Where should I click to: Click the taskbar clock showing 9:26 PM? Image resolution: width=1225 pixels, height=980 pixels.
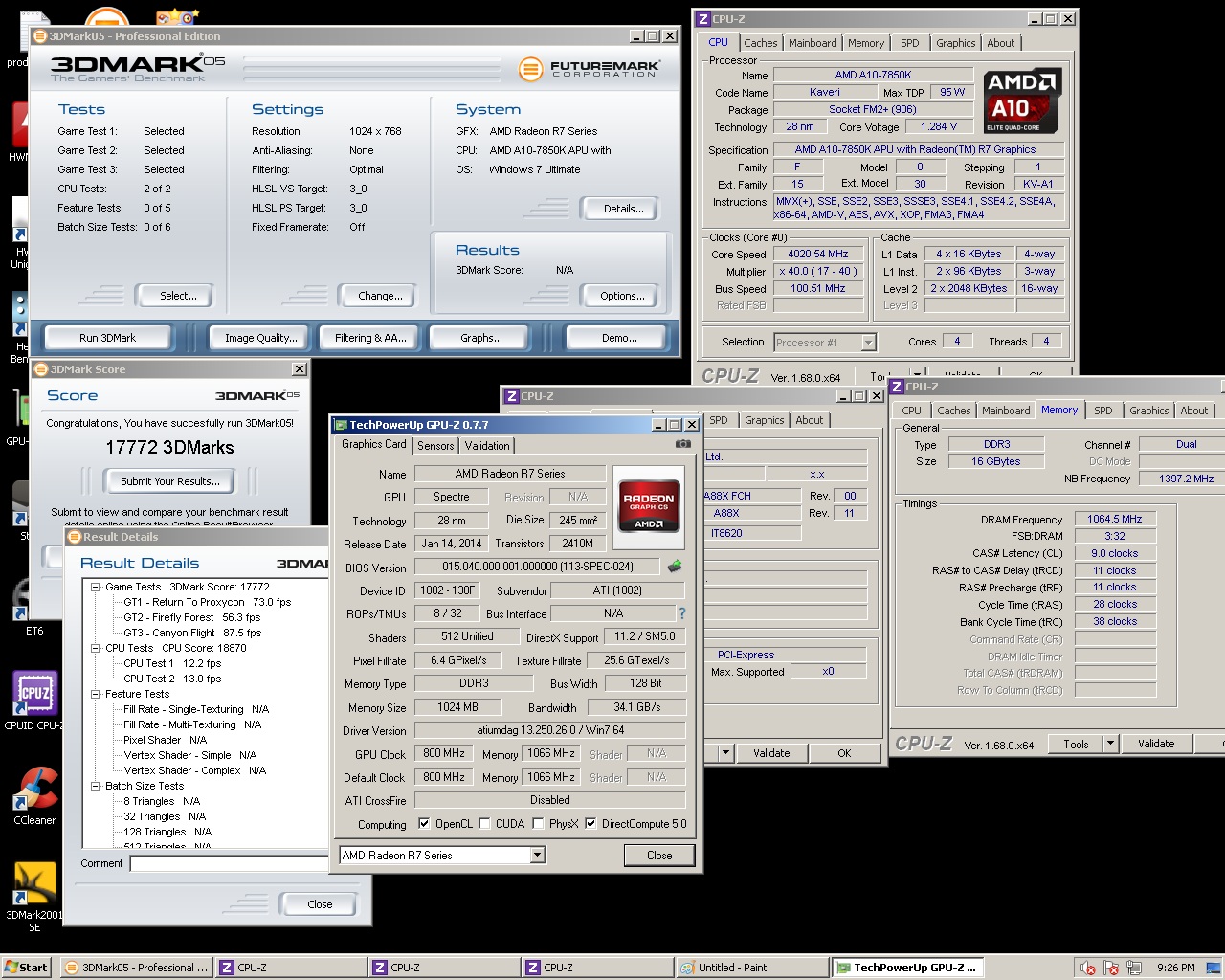pos(1175,968)
